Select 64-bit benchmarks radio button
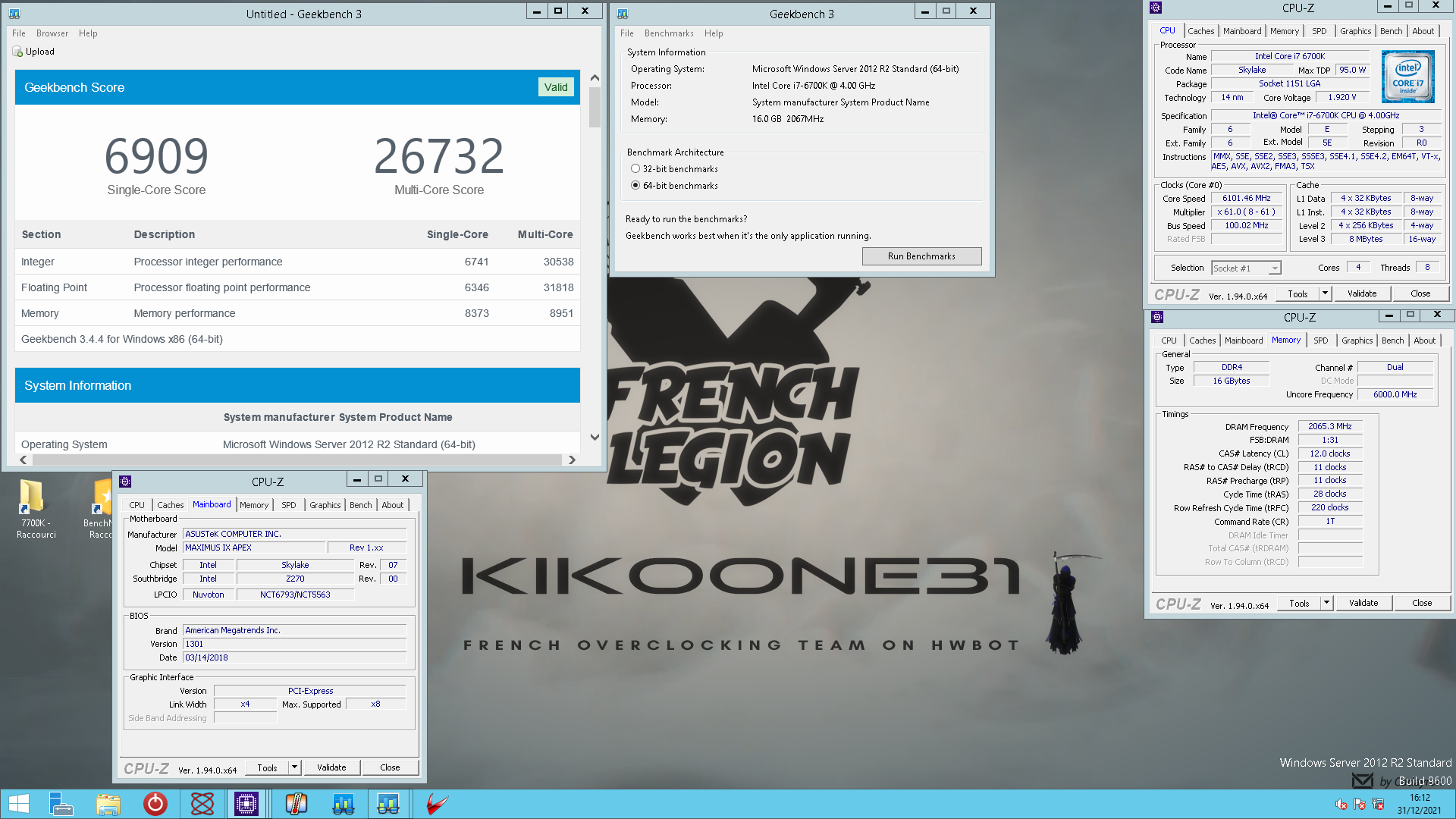The width and height of the screenshot is (1456, 819). tap(635, 186)
